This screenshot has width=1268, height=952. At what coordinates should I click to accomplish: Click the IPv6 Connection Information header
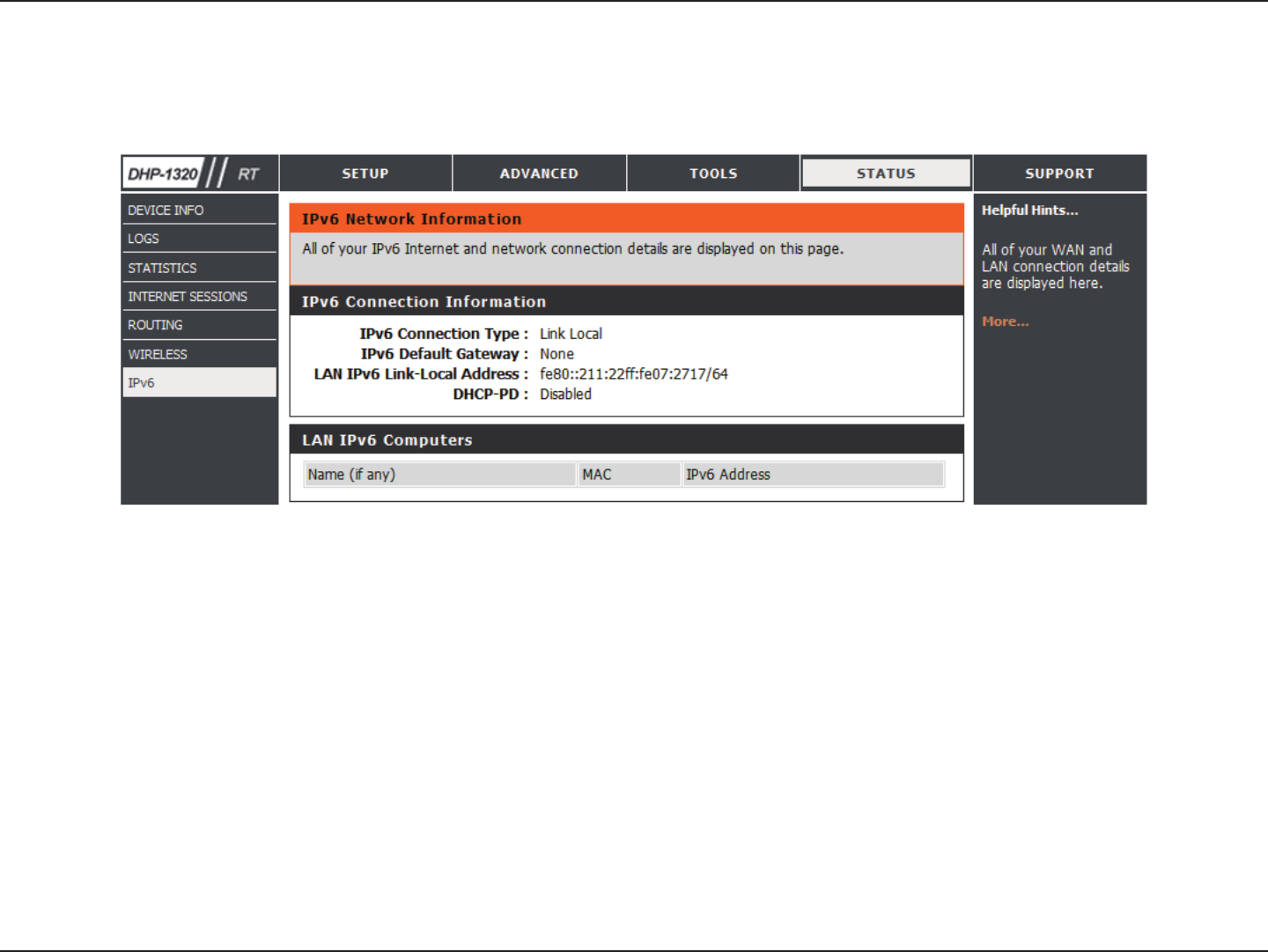pyautogui.click(x=424, y=302)
